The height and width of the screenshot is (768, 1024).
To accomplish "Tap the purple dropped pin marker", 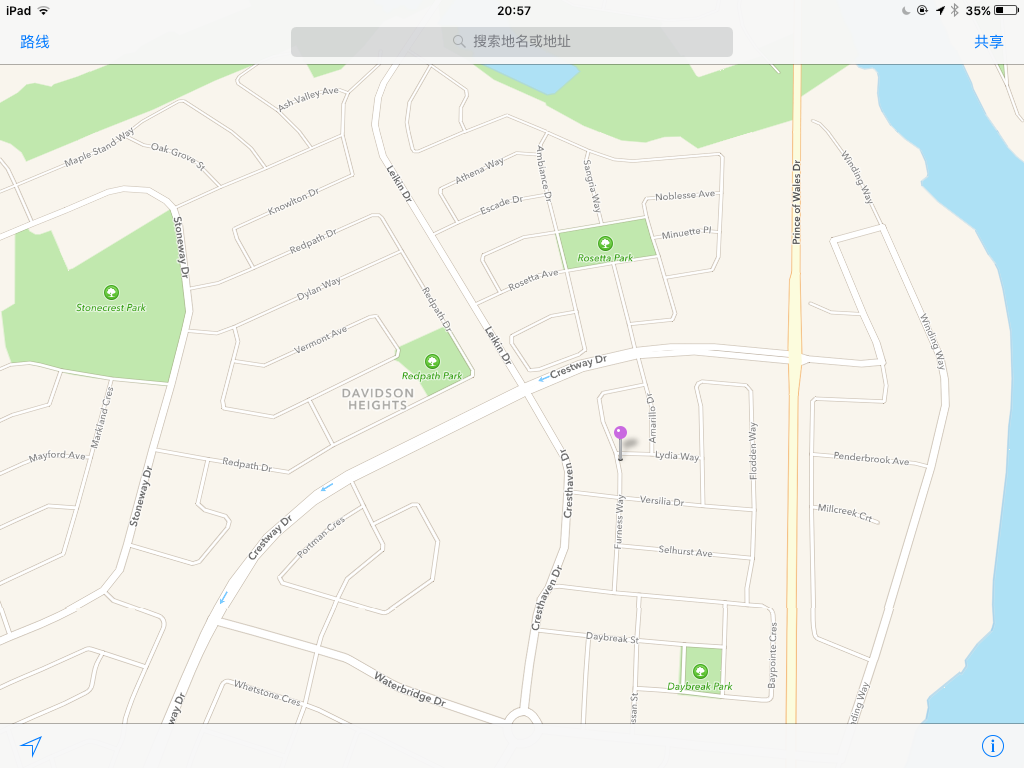I will tap(620, 442).
